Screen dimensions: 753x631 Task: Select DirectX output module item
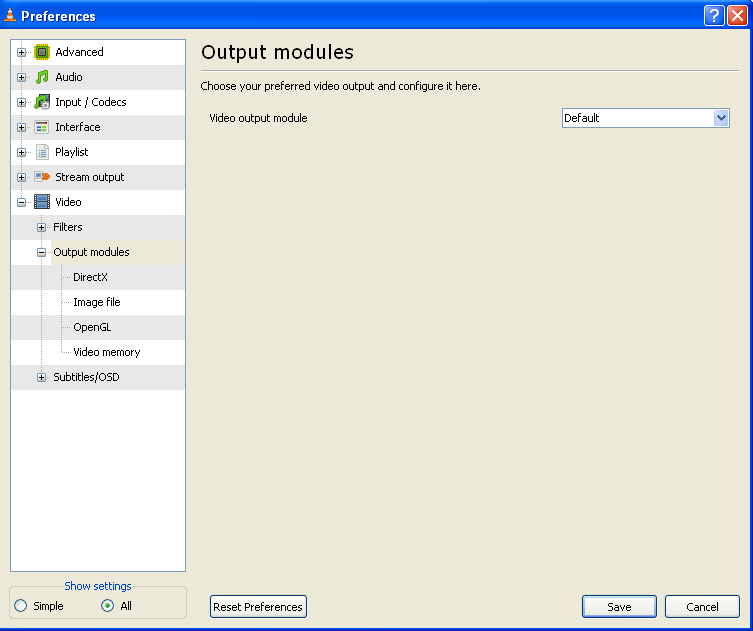coord(90,277)
